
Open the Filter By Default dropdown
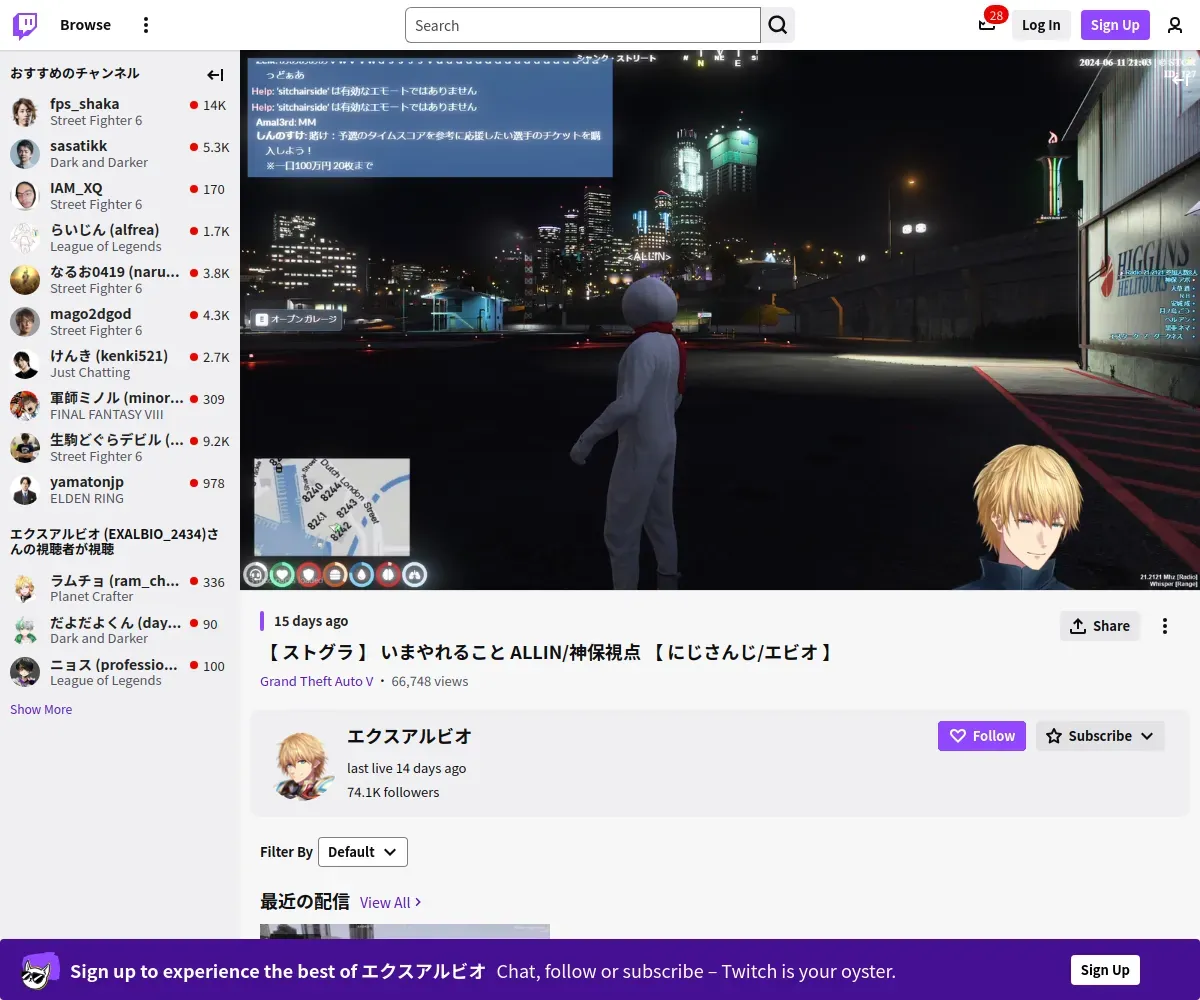363,852
